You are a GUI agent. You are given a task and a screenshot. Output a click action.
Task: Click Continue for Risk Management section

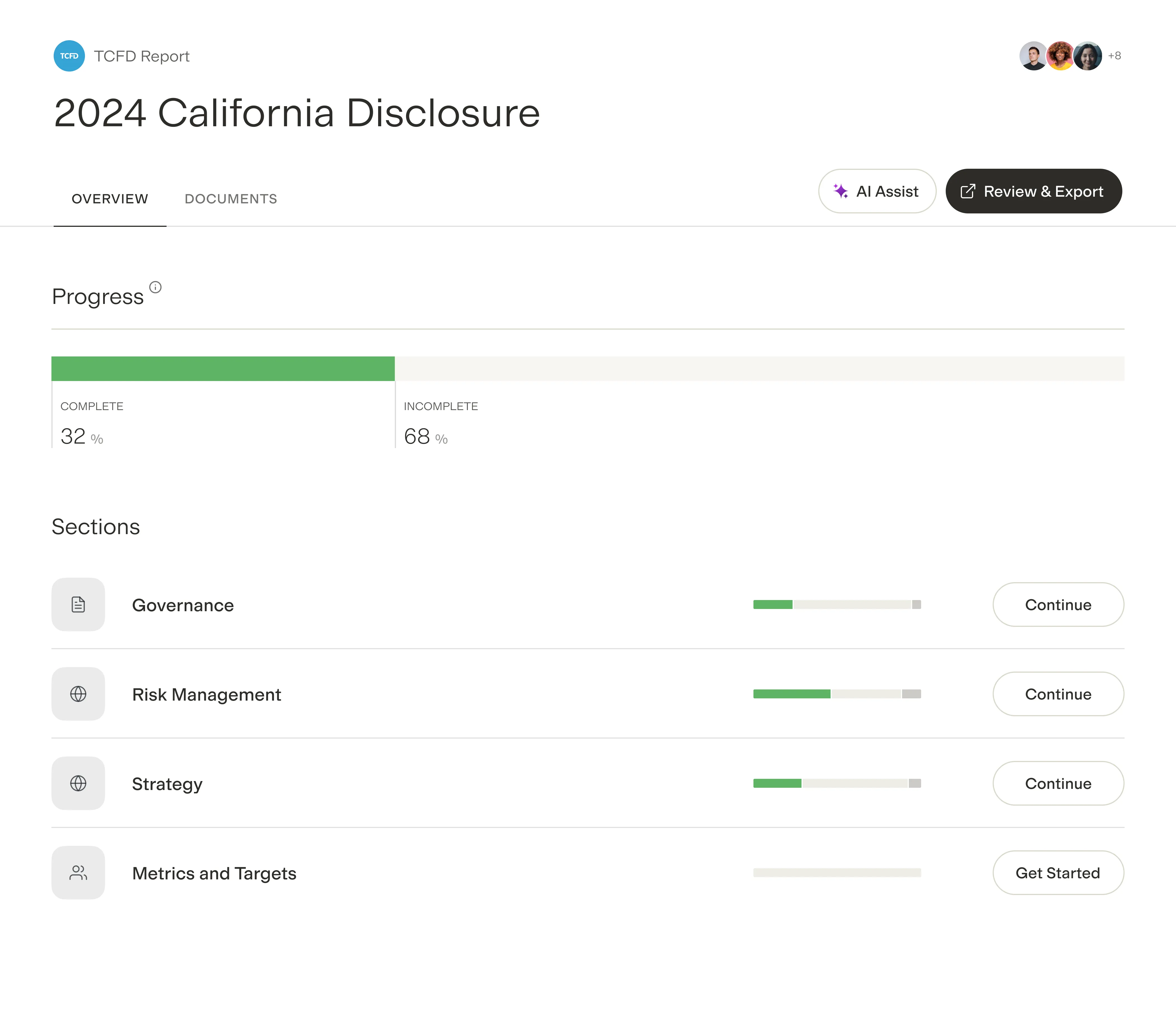point(1058,694)
